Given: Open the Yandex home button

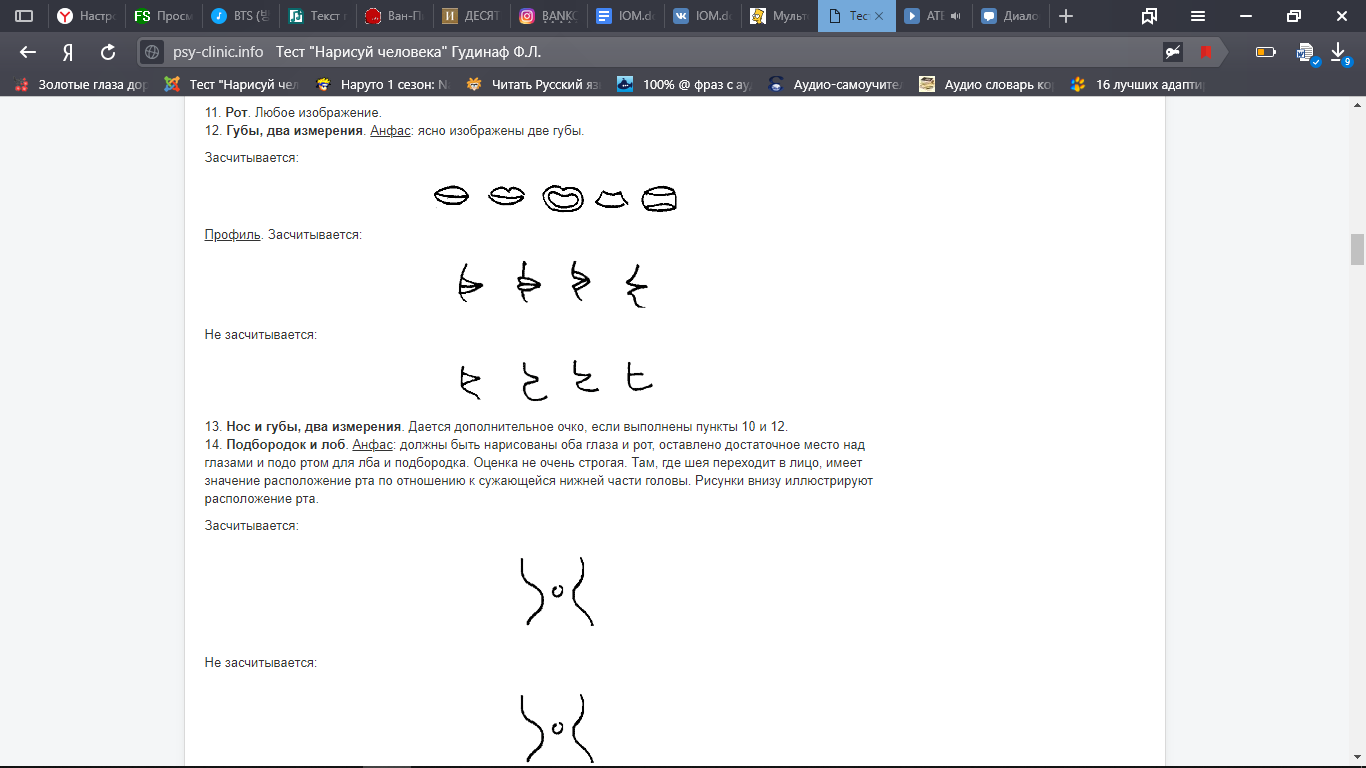Looking at the screenshot, I should click(68, 52).
